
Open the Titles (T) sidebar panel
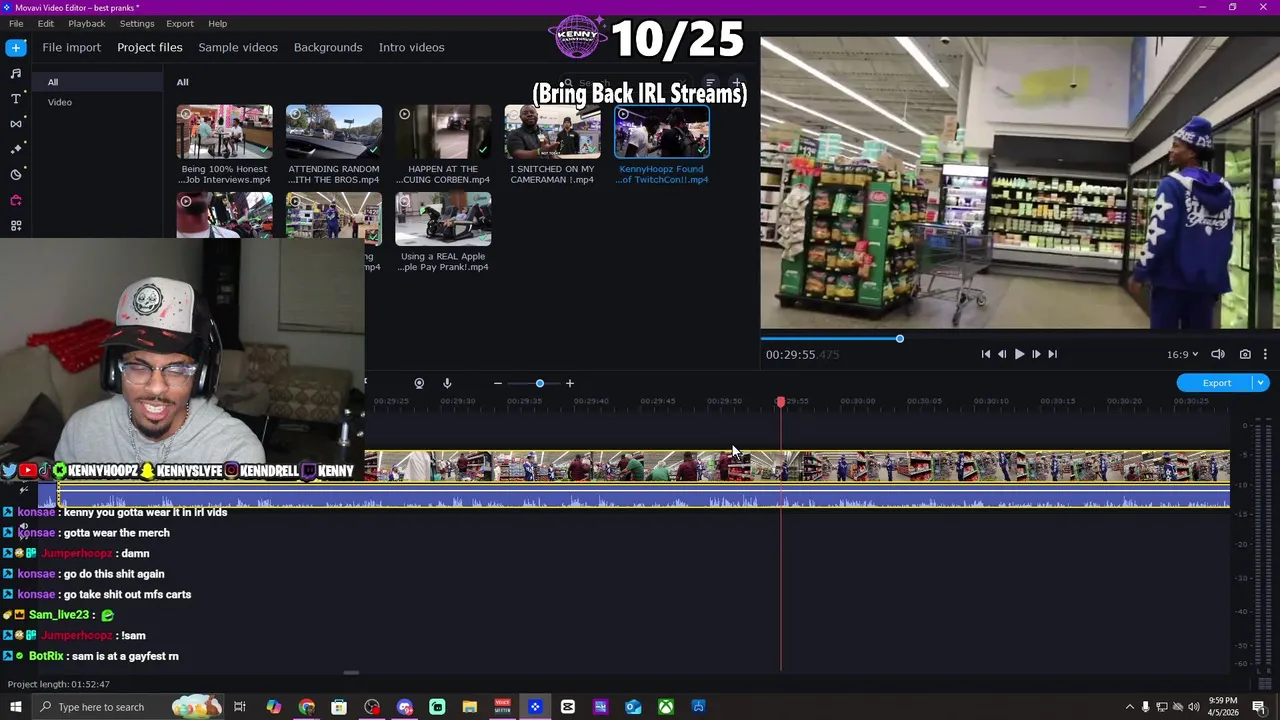16,98
